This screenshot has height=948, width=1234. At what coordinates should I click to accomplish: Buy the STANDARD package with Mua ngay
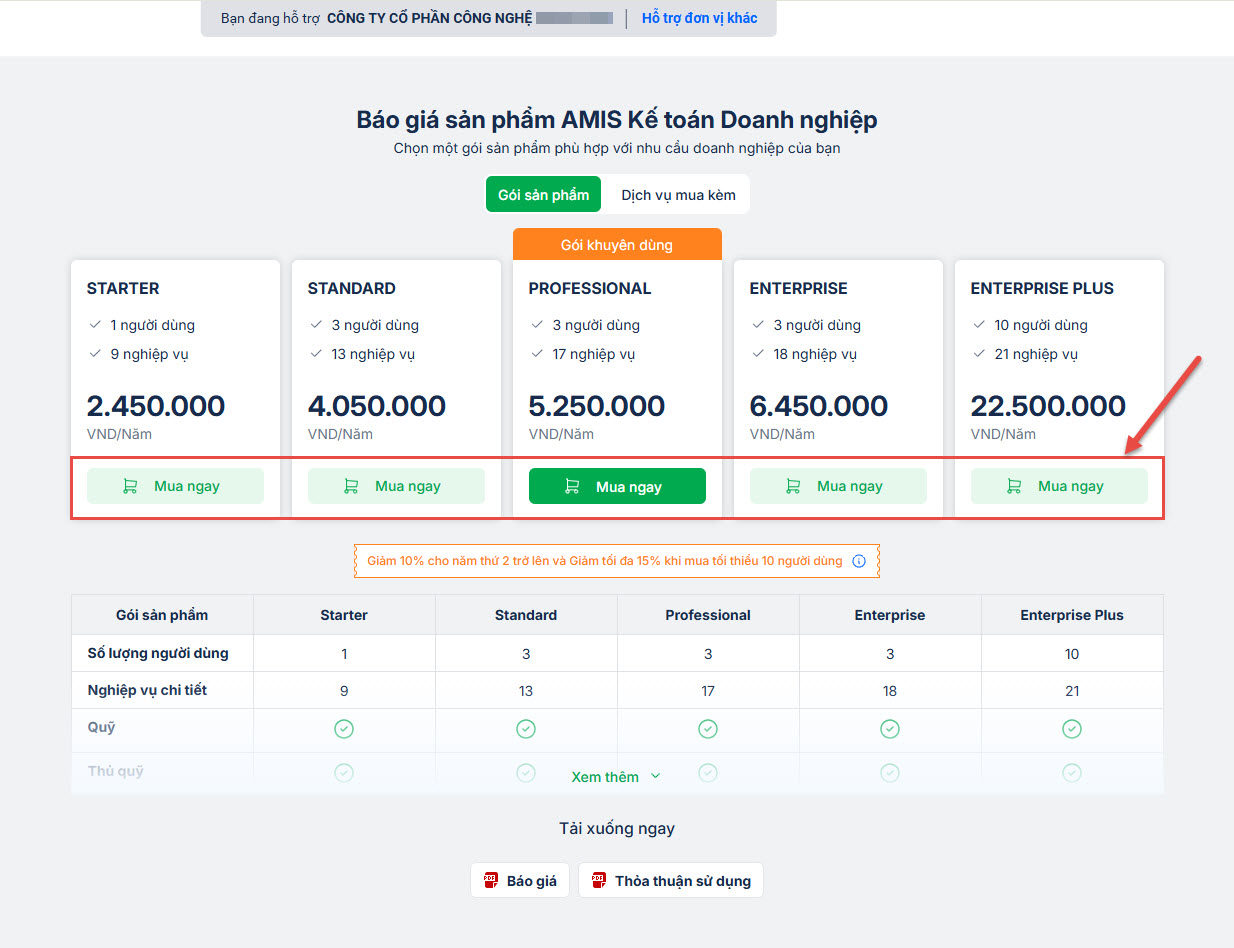click(x=396, y=486)
